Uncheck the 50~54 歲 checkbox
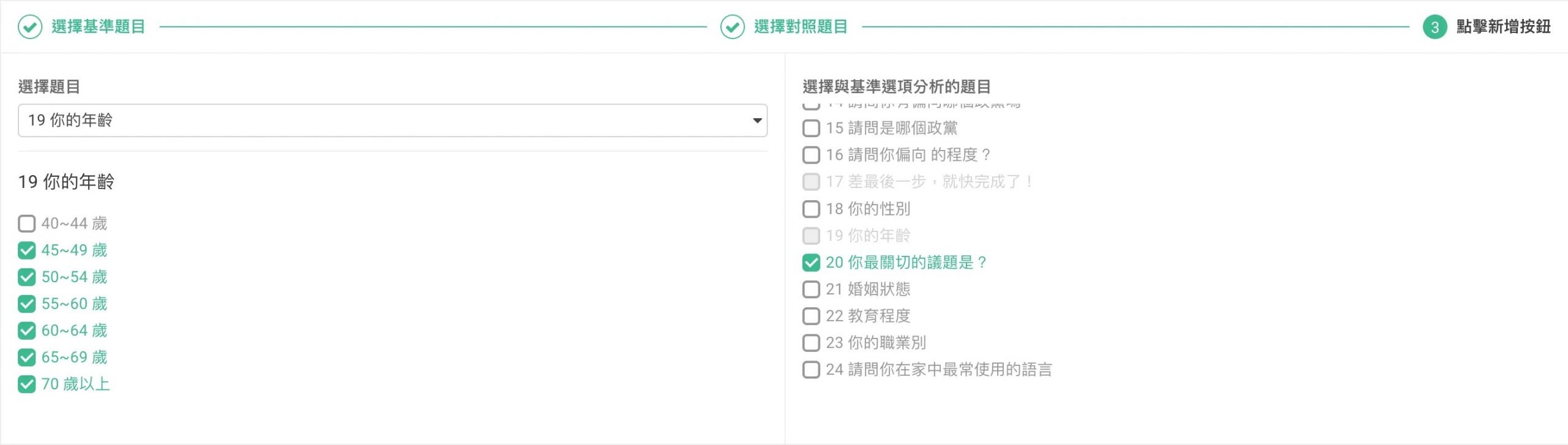The height and width of the screenshot is (445, 1568). pyautogui.click(x=27, y=277)
